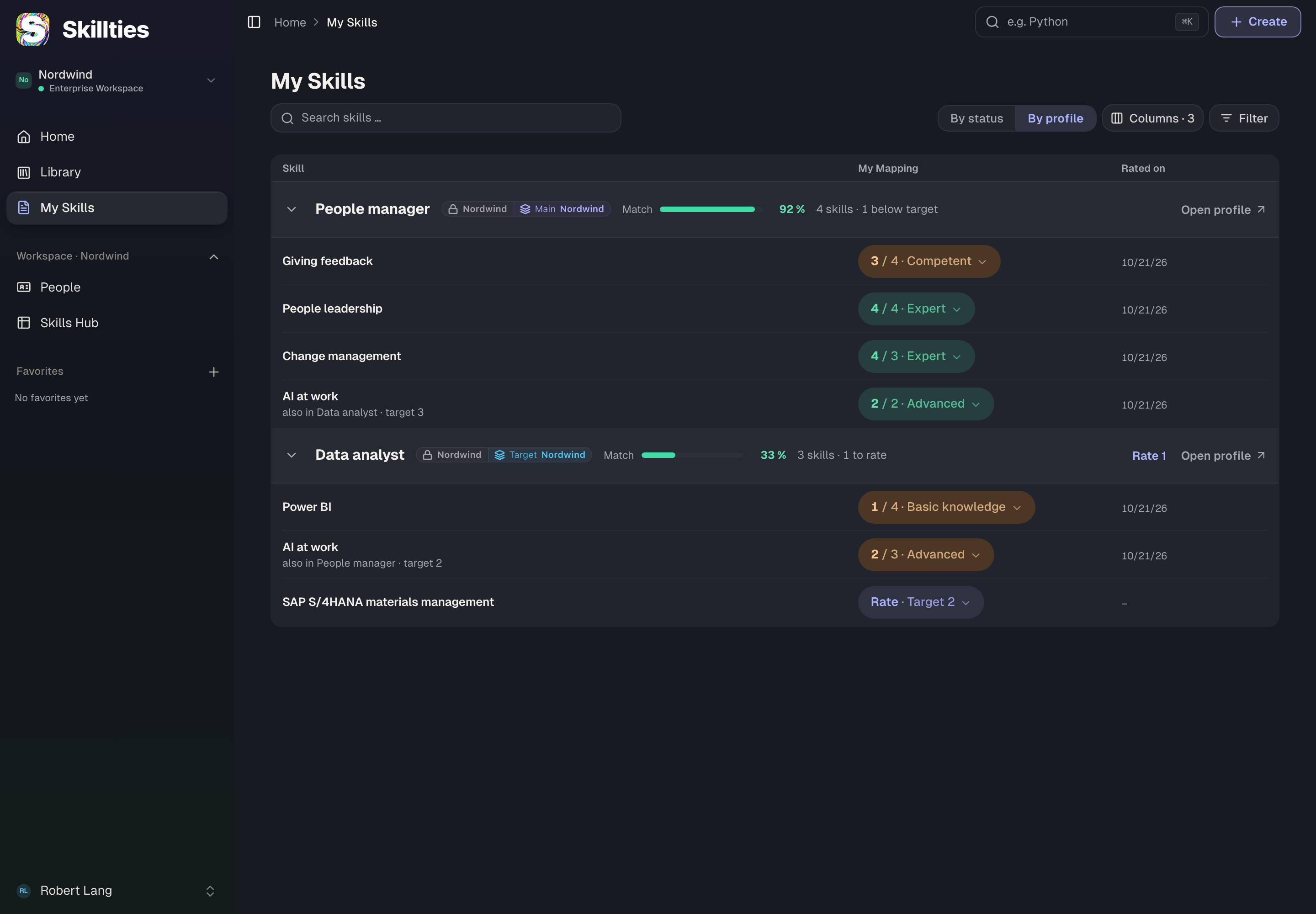Open the Filter button
This screenshot has width=1316, height=914.
coord(1244,118)
